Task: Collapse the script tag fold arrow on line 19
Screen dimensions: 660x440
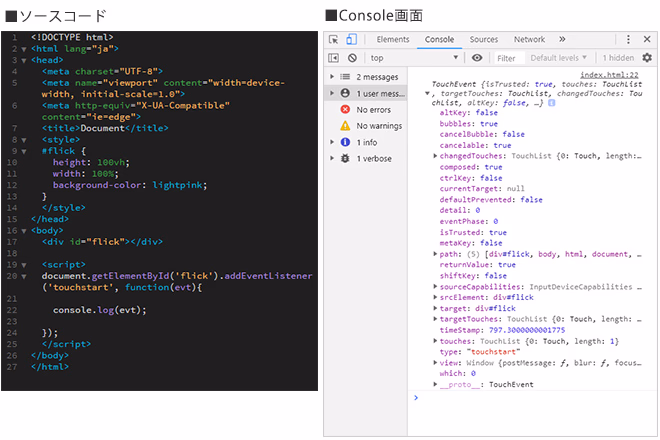Action: coord(24,265)
